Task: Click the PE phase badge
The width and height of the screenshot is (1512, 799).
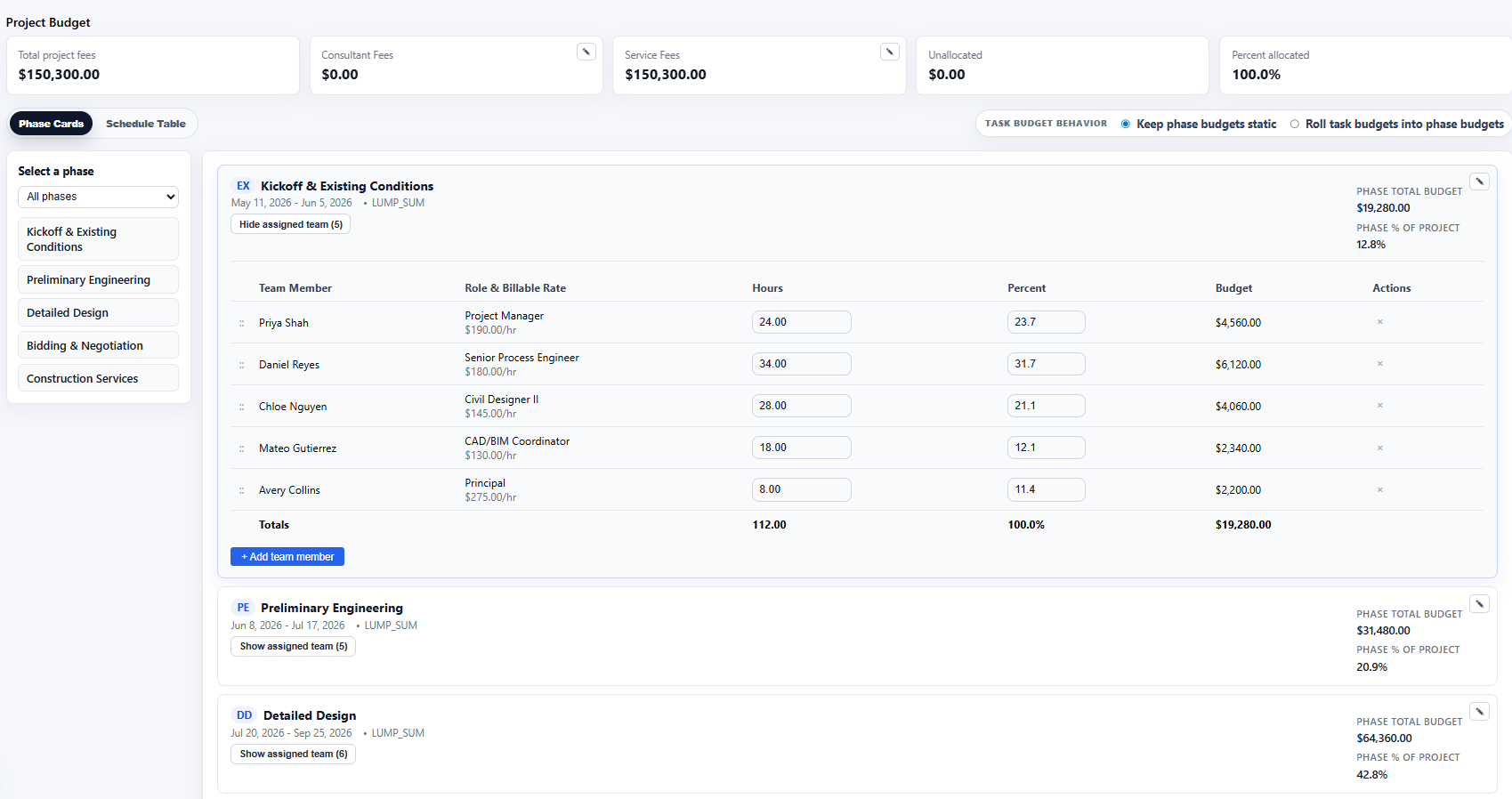Action: (x=243, y=608)
